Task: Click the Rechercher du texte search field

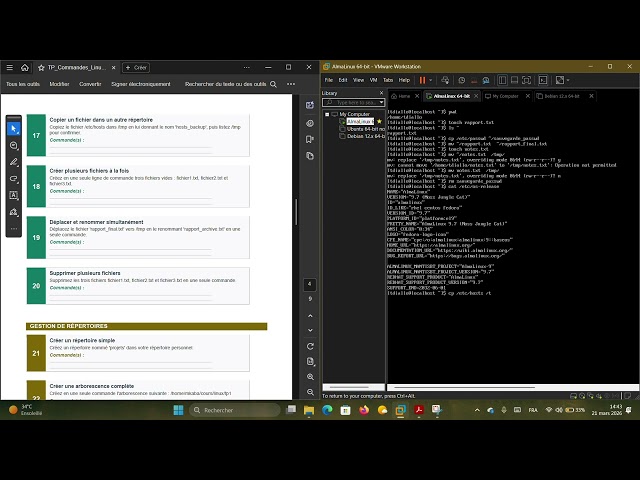Action: tap(231, 84)
